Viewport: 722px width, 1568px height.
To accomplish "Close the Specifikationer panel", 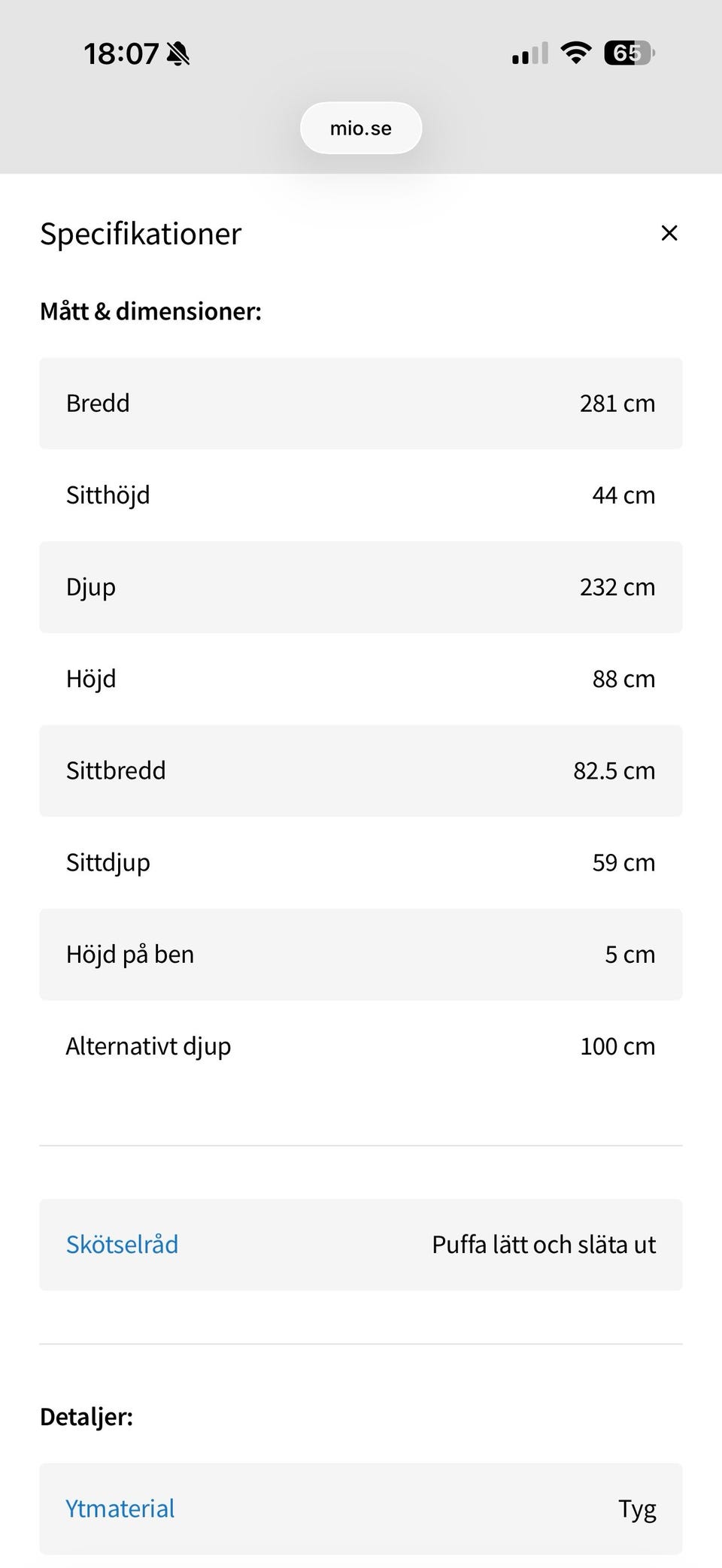I will pos(669,233).
